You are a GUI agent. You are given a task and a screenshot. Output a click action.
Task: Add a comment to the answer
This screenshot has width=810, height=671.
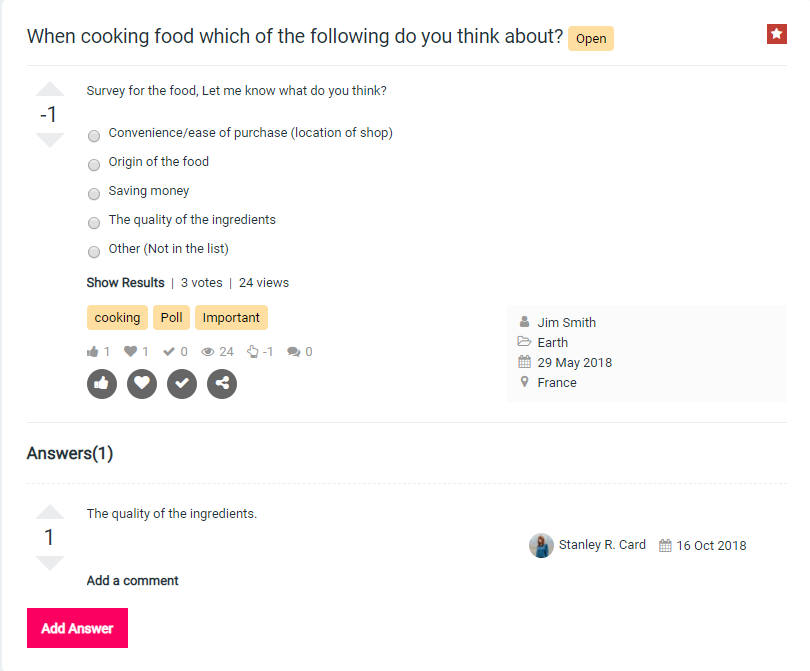click(x=132, y=581)
